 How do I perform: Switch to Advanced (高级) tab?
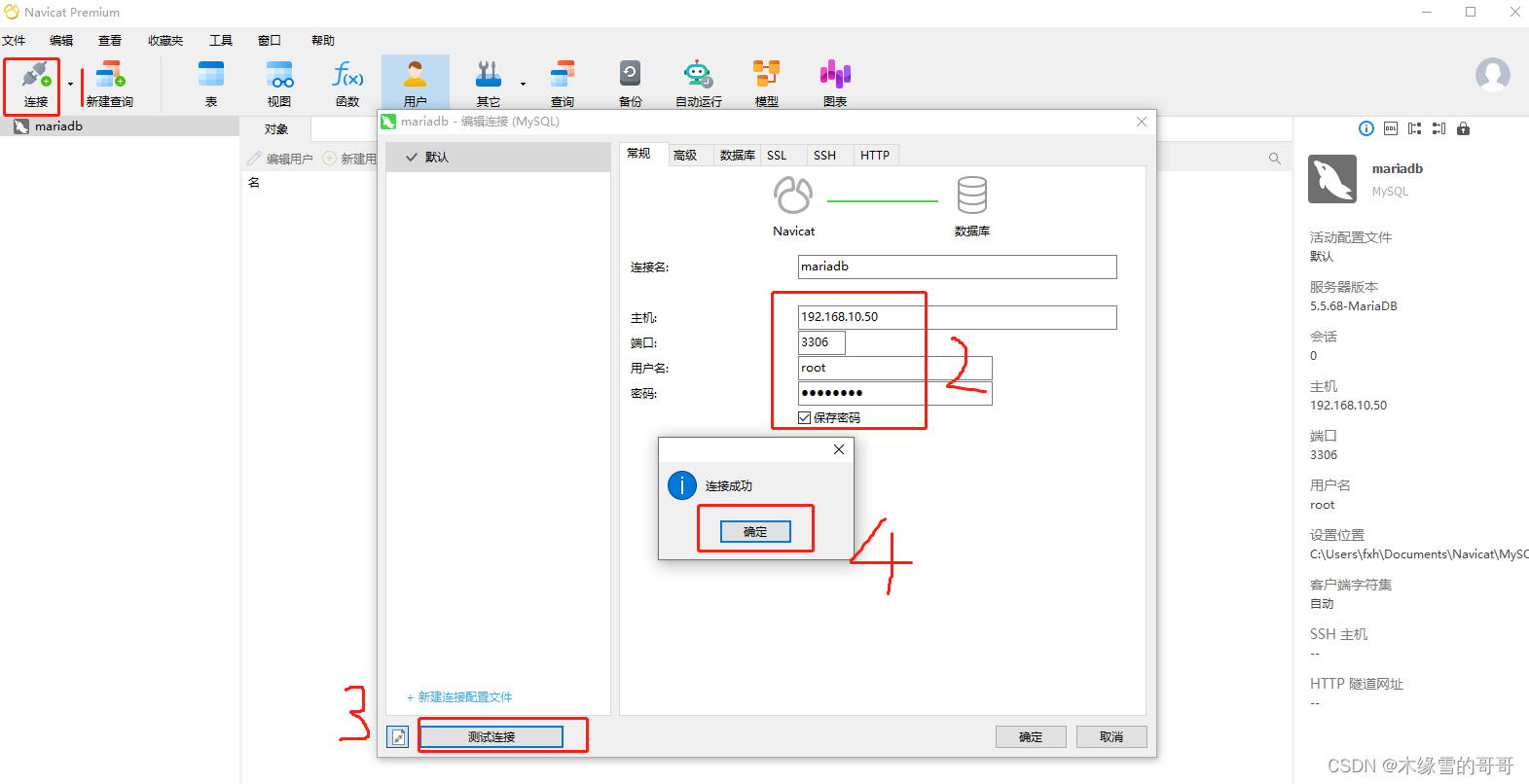click(685, 156)
